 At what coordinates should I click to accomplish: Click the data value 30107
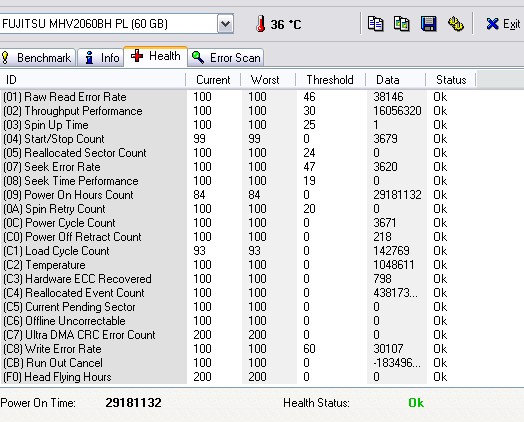[x=388, y=349]
